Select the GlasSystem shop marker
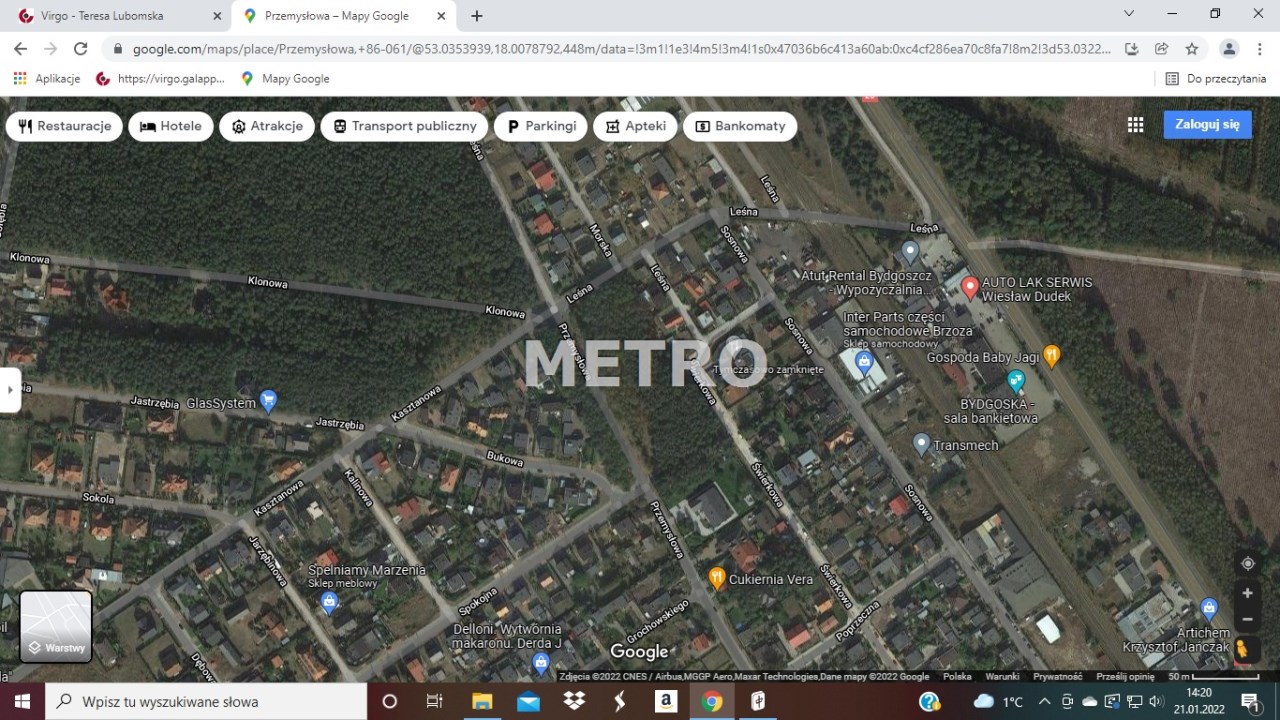Viewport: 1280px width, 720px height. (268, 402)
